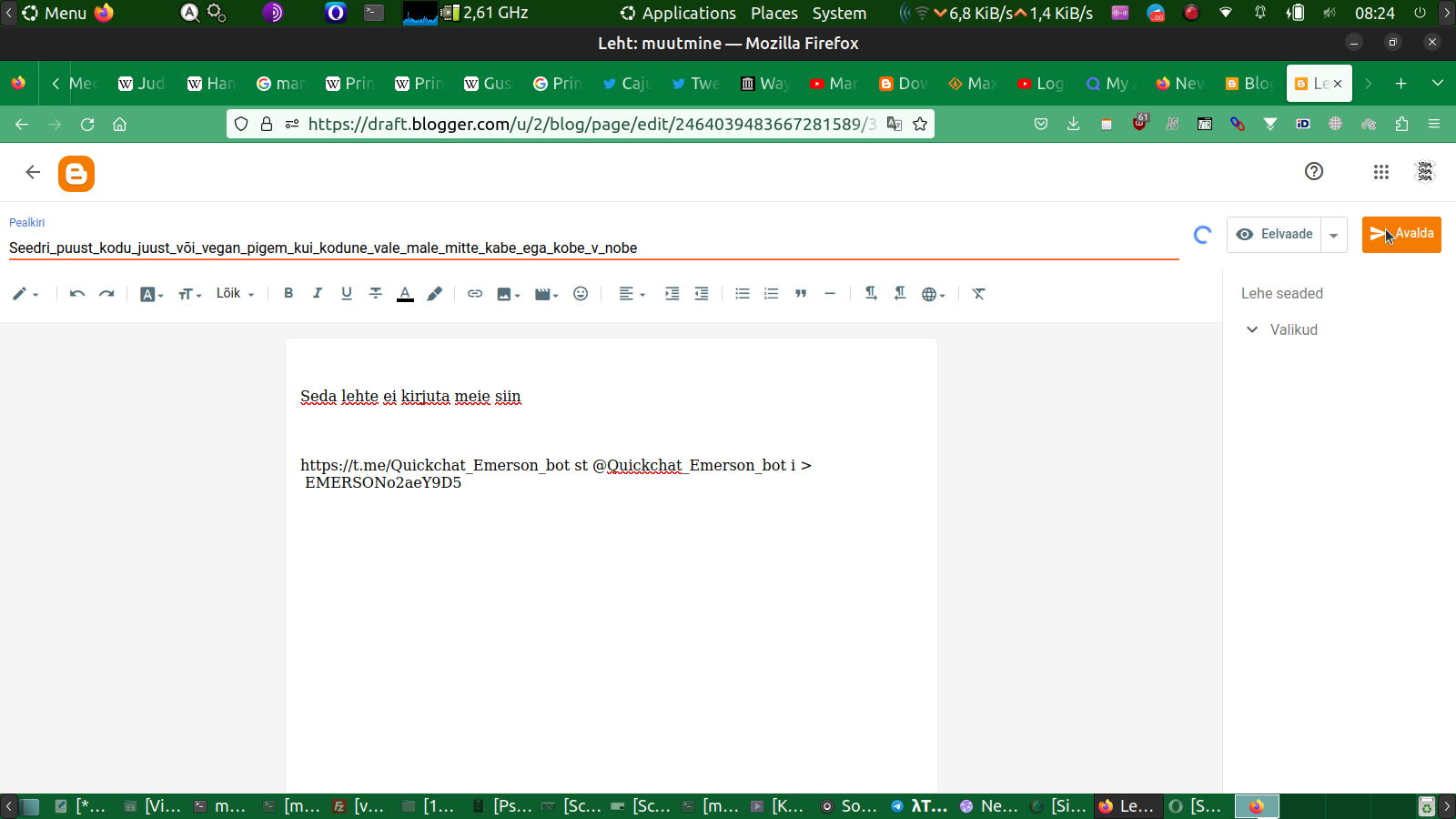This screenshot has width=1456, height=819.
Task: Click the Eelvaade preview button
Action: pyautogui.click(x=1274, y=235)
